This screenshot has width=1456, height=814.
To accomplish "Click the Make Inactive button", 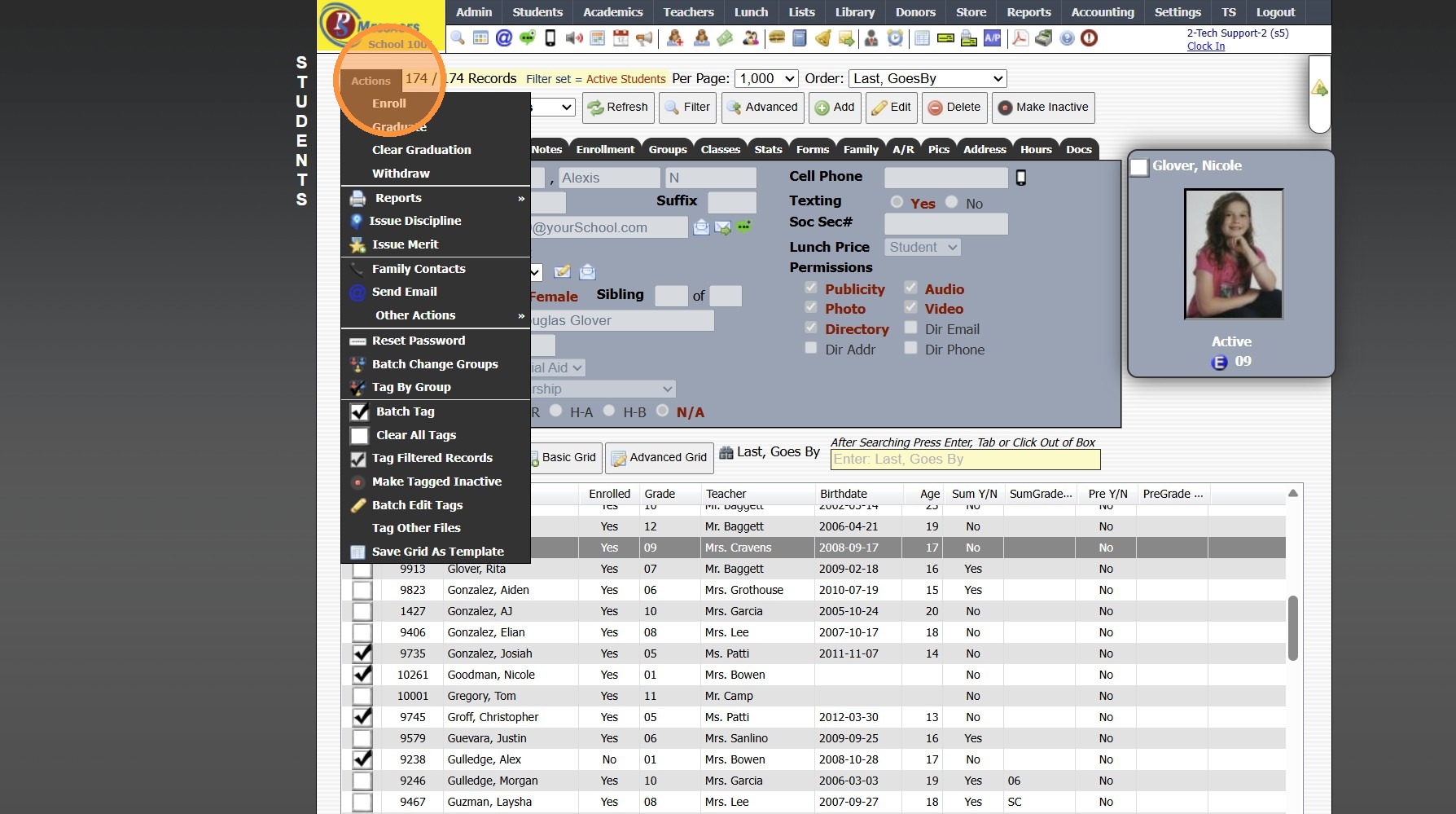I will point(1042,108).
